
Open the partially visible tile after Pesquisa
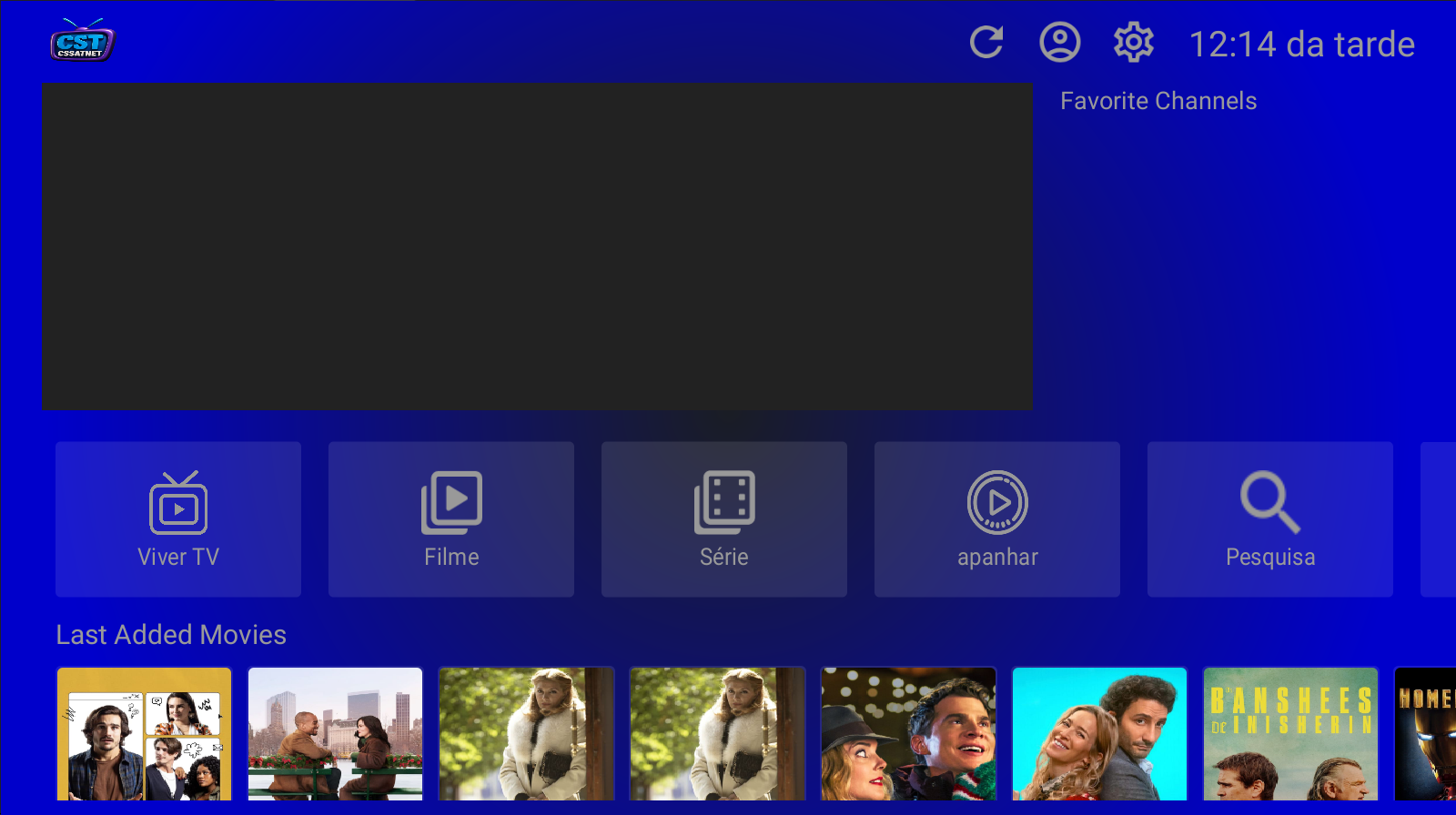(x=1439, y=519)
